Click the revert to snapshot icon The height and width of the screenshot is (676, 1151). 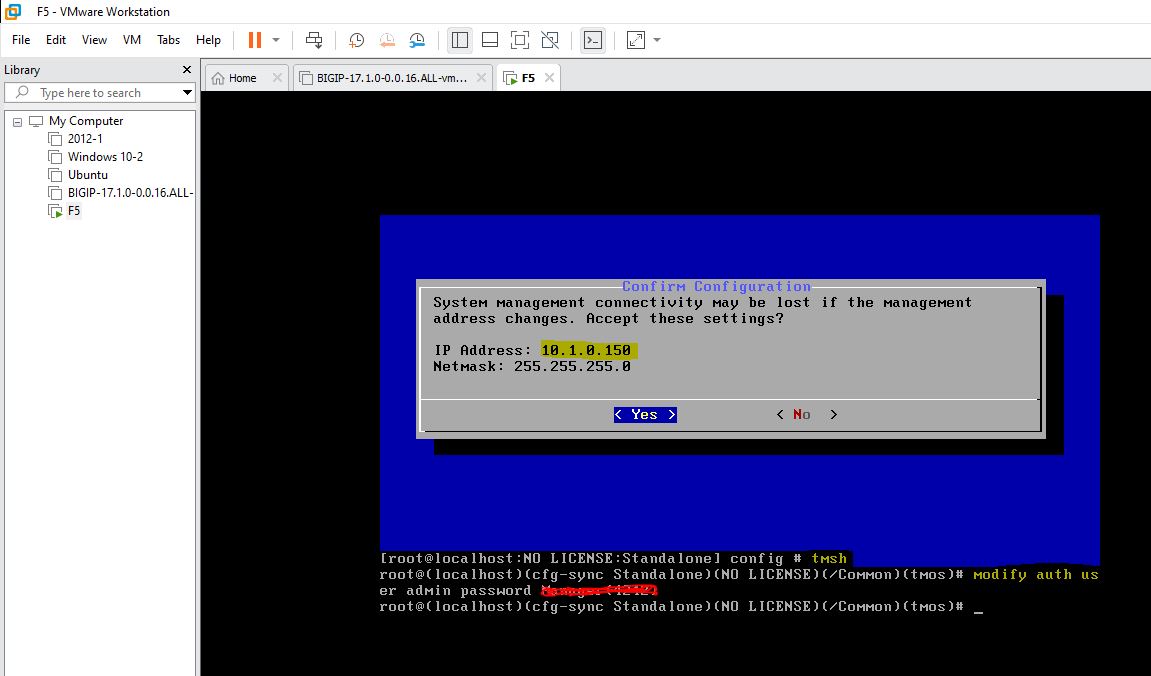pyautogui.click(x=387, y=40)
